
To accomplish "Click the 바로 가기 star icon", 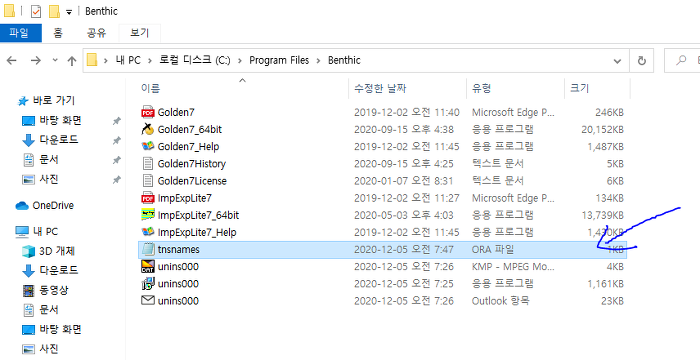I will [23, 101].
